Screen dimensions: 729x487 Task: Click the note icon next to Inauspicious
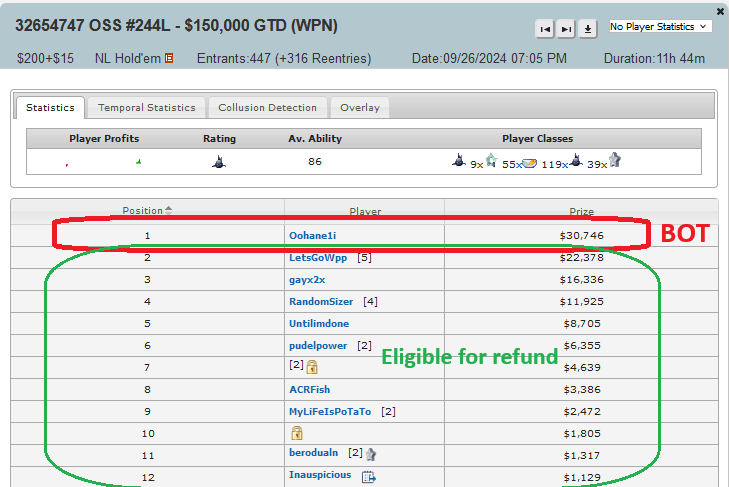(369, 477)
